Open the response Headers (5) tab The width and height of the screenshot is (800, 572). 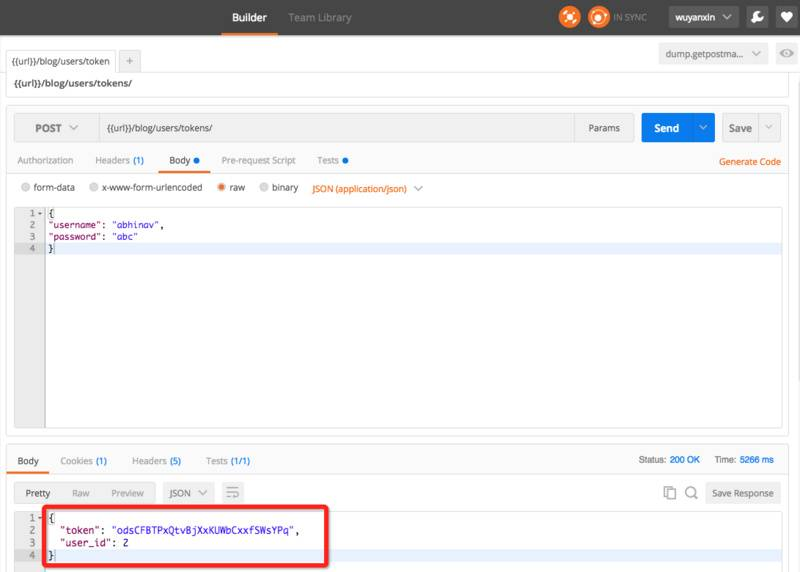[156, 461]
